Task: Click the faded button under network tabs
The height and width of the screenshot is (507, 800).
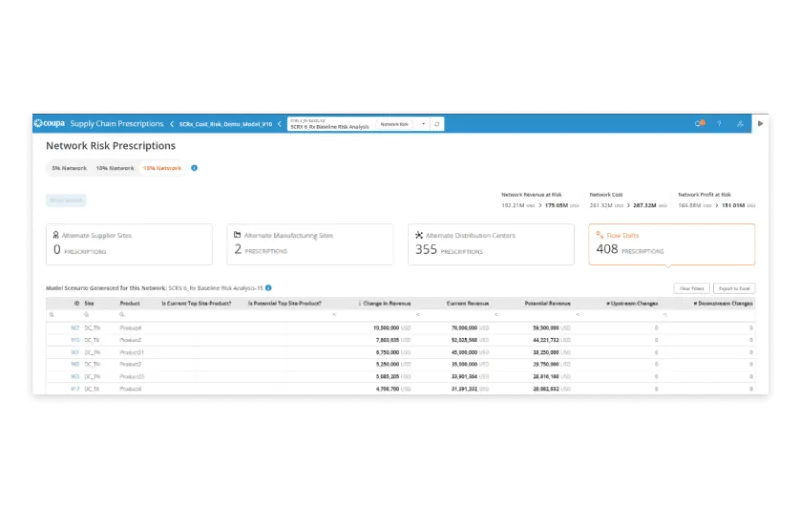Action: [66, 200]
